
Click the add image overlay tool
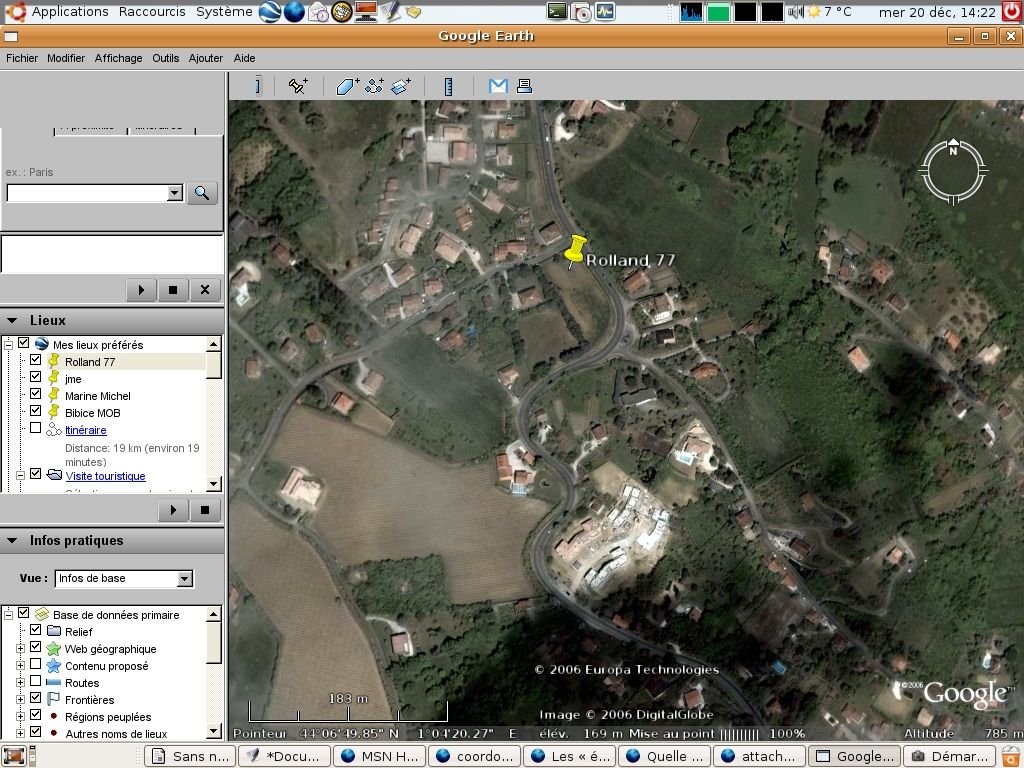point(401,86)
